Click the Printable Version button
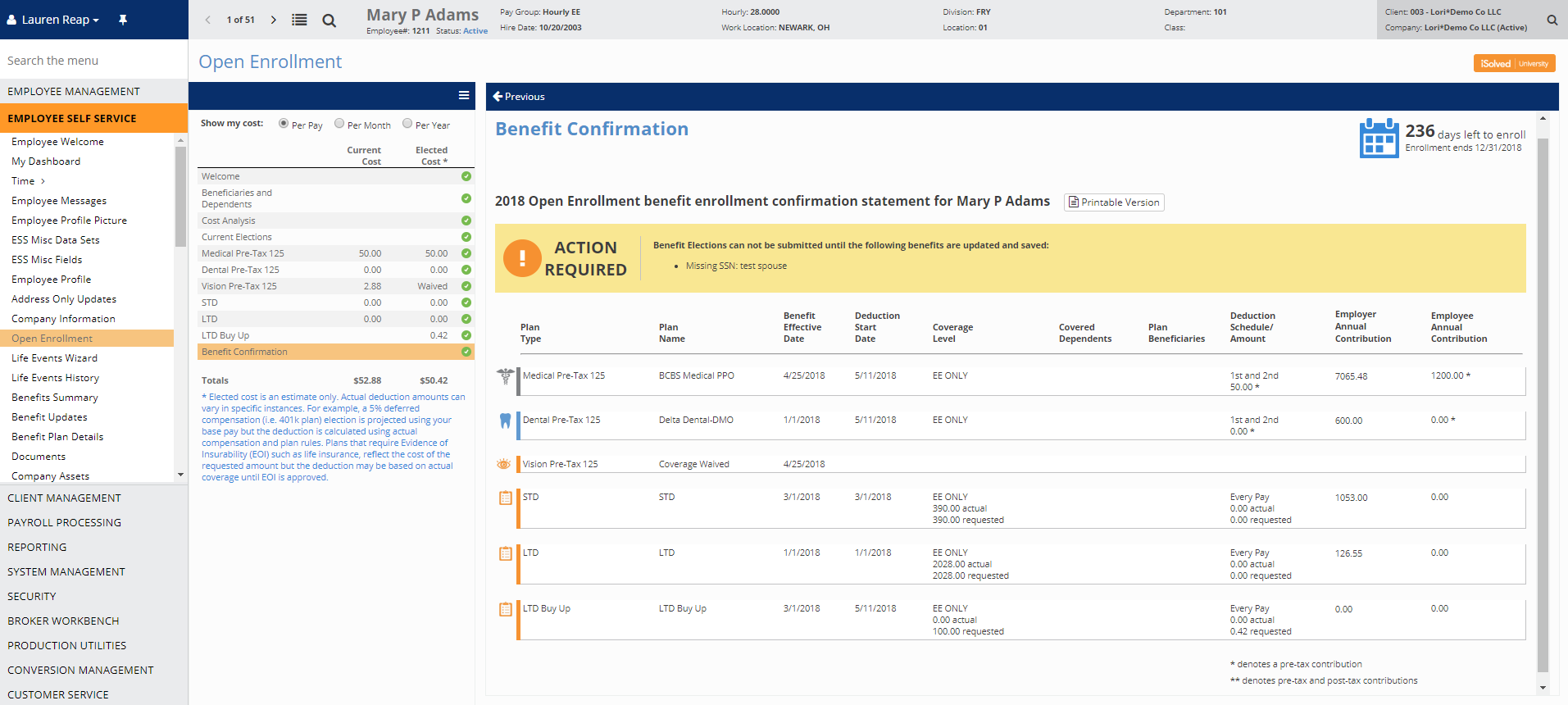1568x705 pixels. [1114, 202]
